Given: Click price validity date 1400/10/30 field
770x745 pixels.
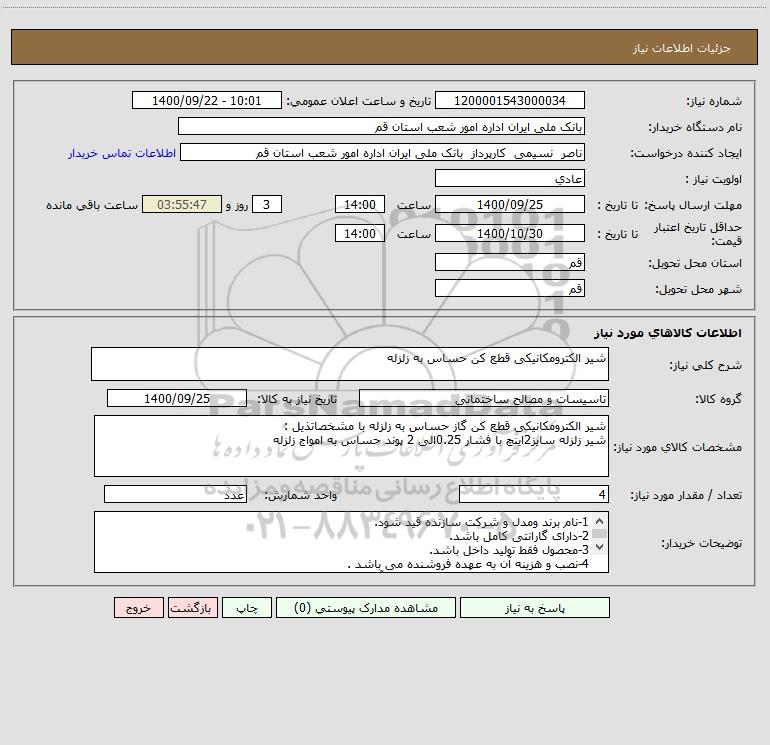Looking at the screenshot, I should point(510,233).
